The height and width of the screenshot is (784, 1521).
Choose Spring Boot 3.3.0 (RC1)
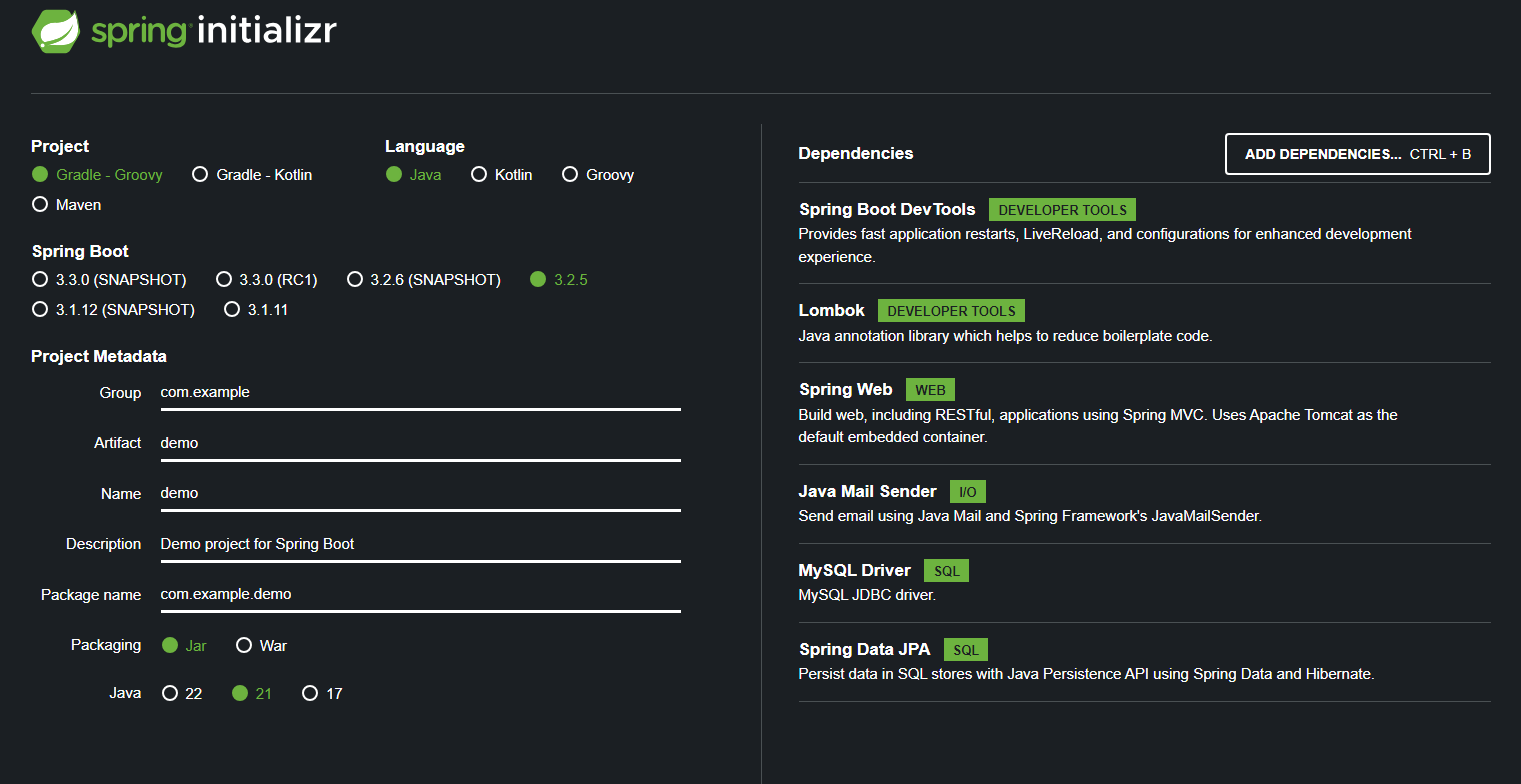click(267, 279)
